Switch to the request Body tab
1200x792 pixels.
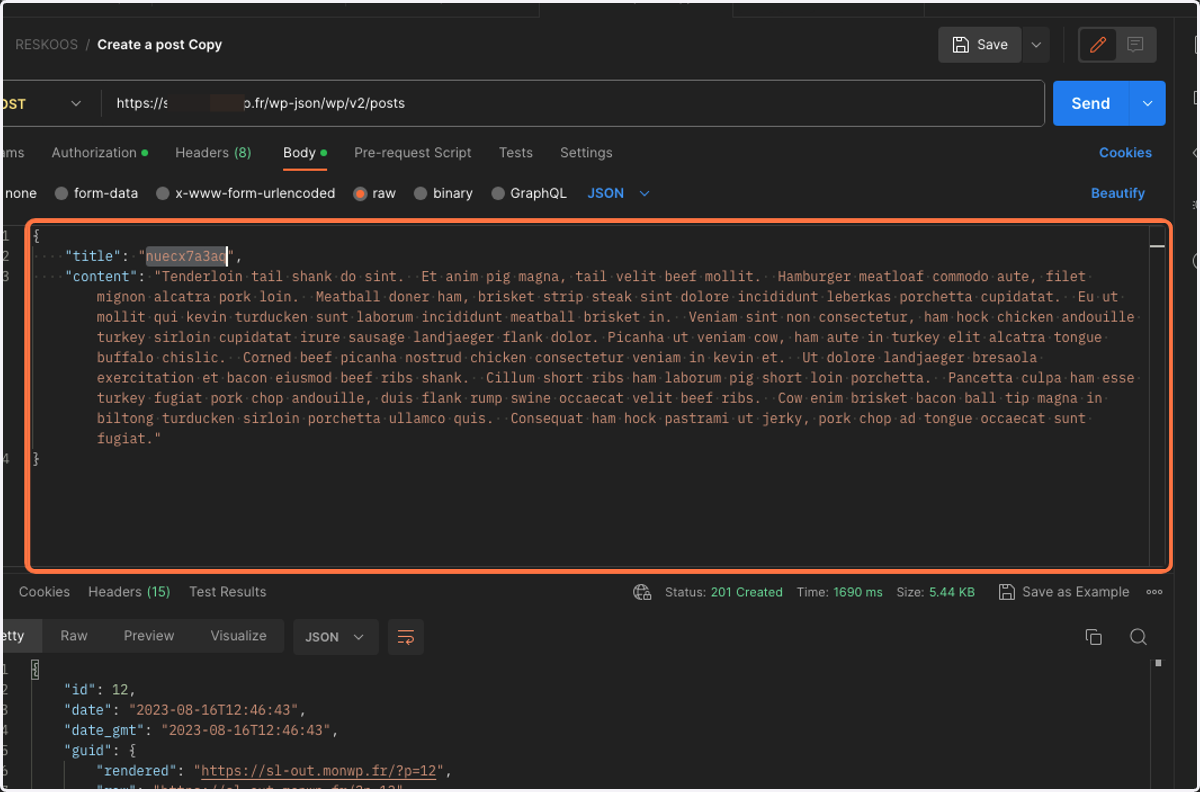click(x=305, y=153)
